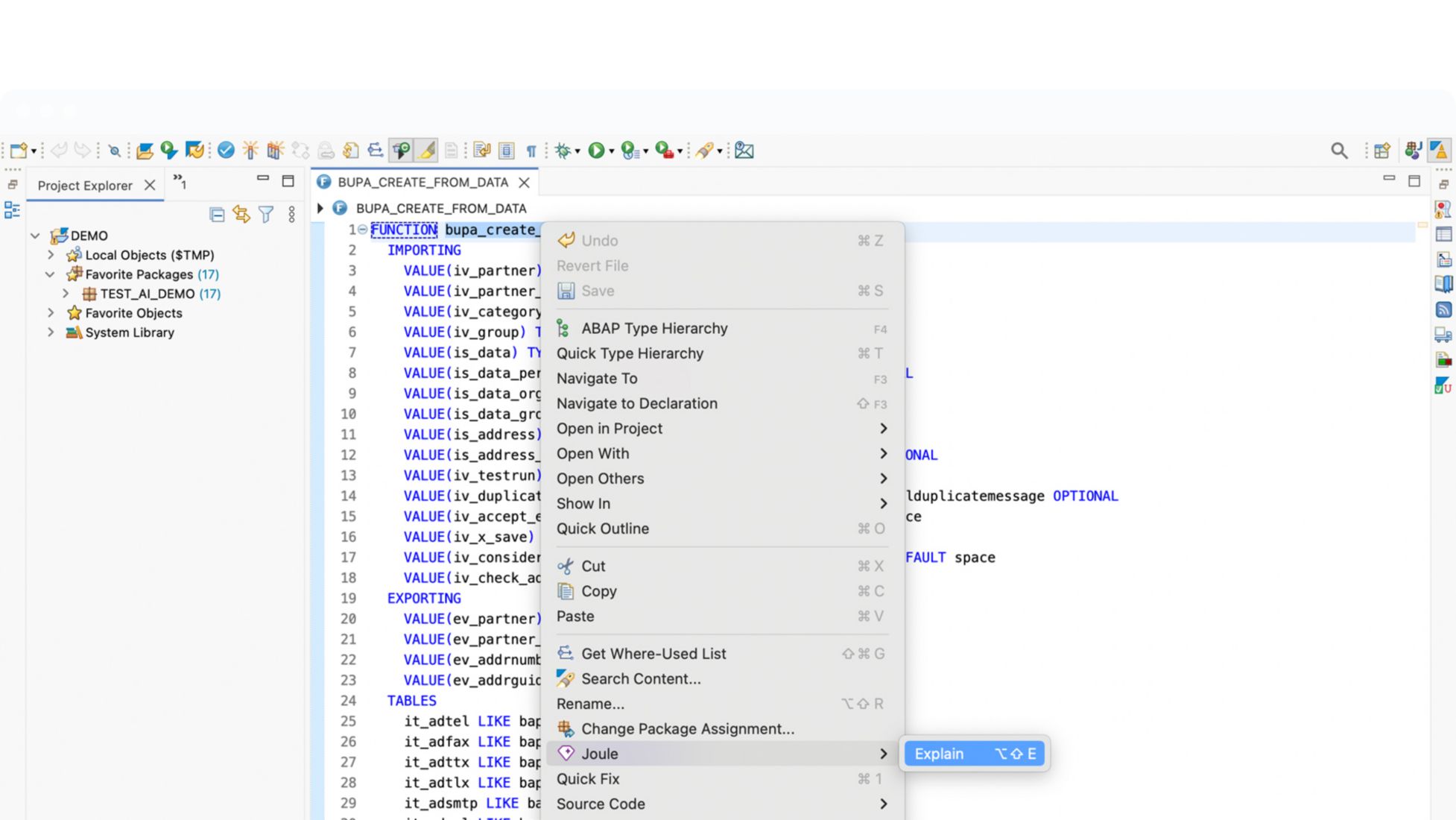
Task: Switch to the Project Explorer tab
Action: click(85, 186)
